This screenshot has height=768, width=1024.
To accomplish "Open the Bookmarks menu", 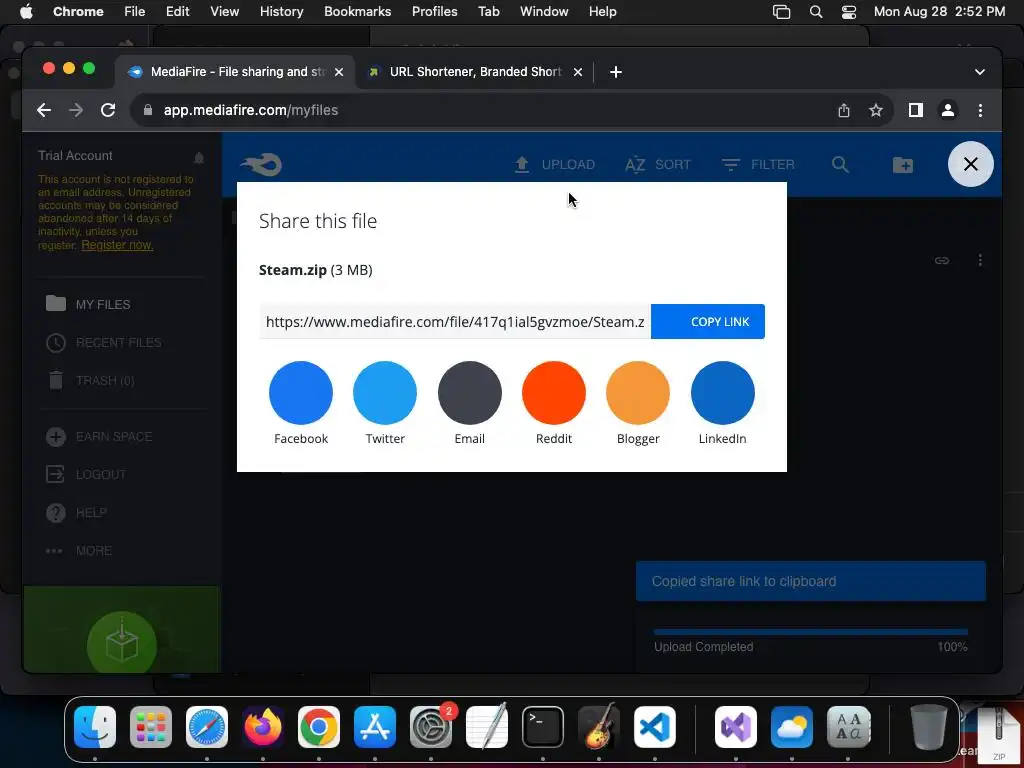I will 357,12.
